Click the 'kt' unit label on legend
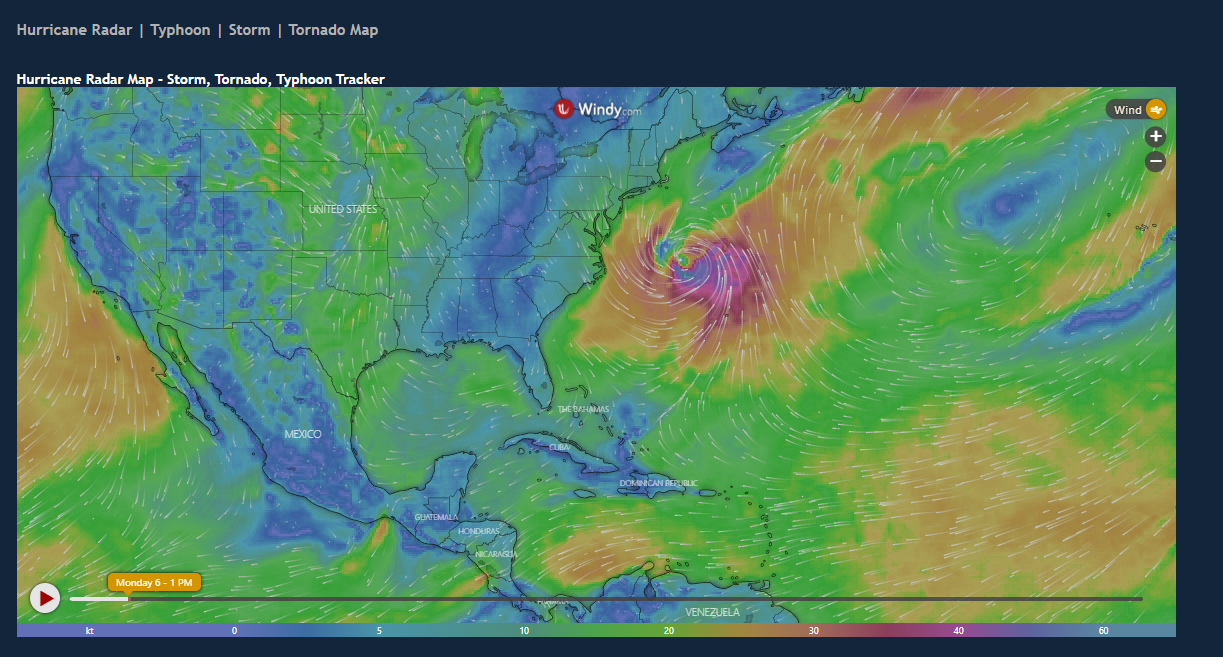This screenshot has width=1223, height=657. coord(90,631)
